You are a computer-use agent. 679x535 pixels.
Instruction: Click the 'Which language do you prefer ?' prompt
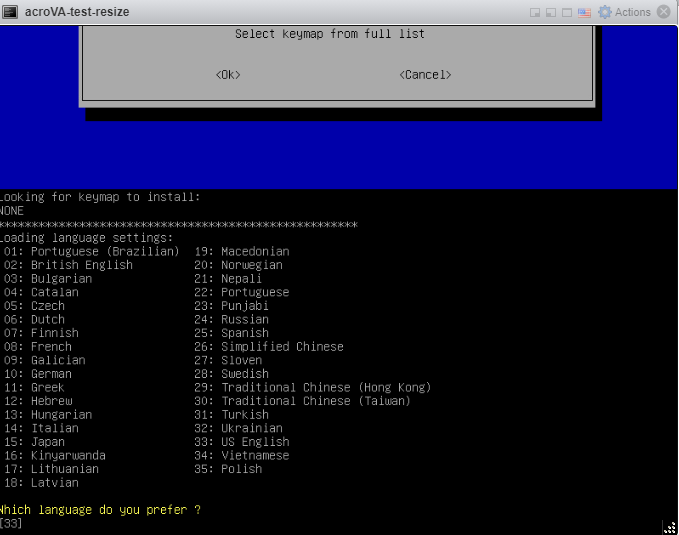click(x=100, y=510)
